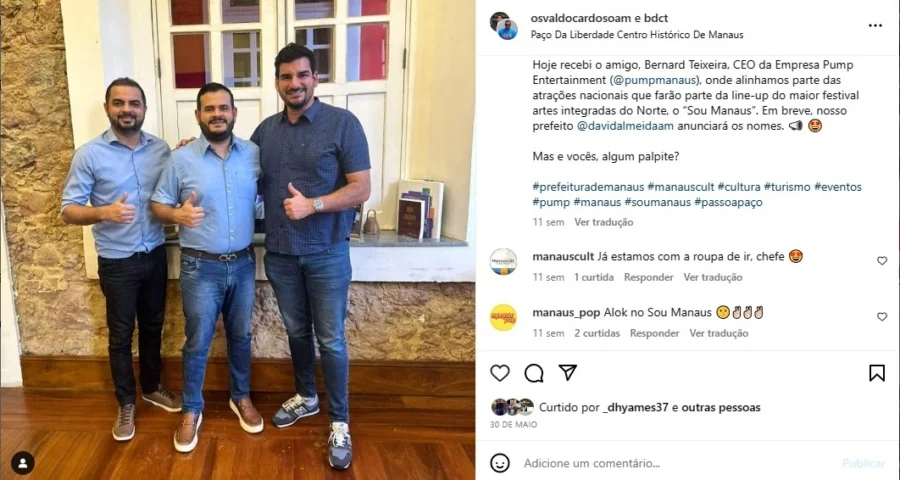Open the three-dot more options menu
The height and width of the screenshot is (480, 900).
point(875,26)
